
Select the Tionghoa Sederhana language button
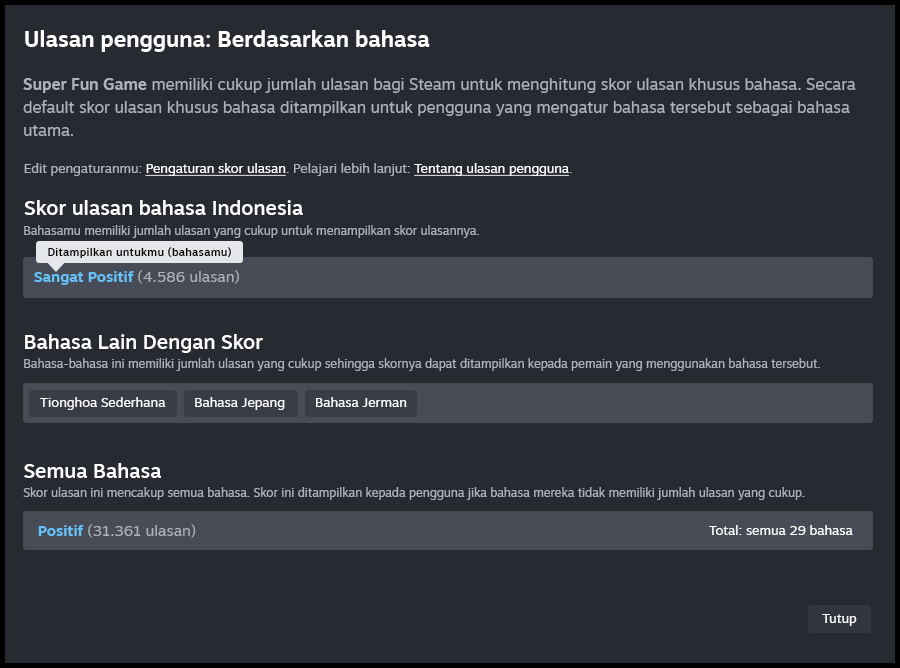coord(102,403)
